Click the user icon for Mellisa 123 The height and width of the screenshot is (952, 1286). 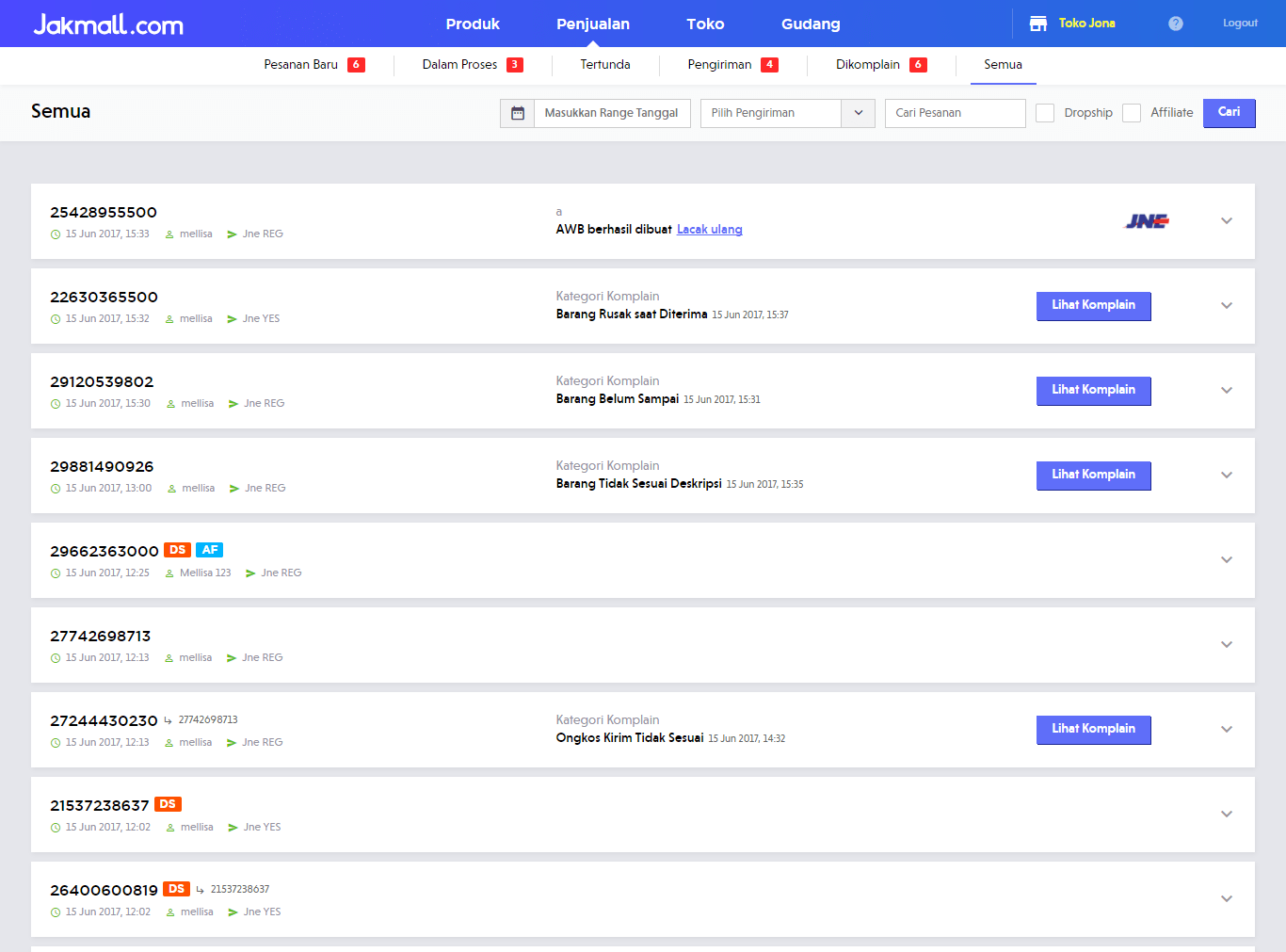[169, 573]
